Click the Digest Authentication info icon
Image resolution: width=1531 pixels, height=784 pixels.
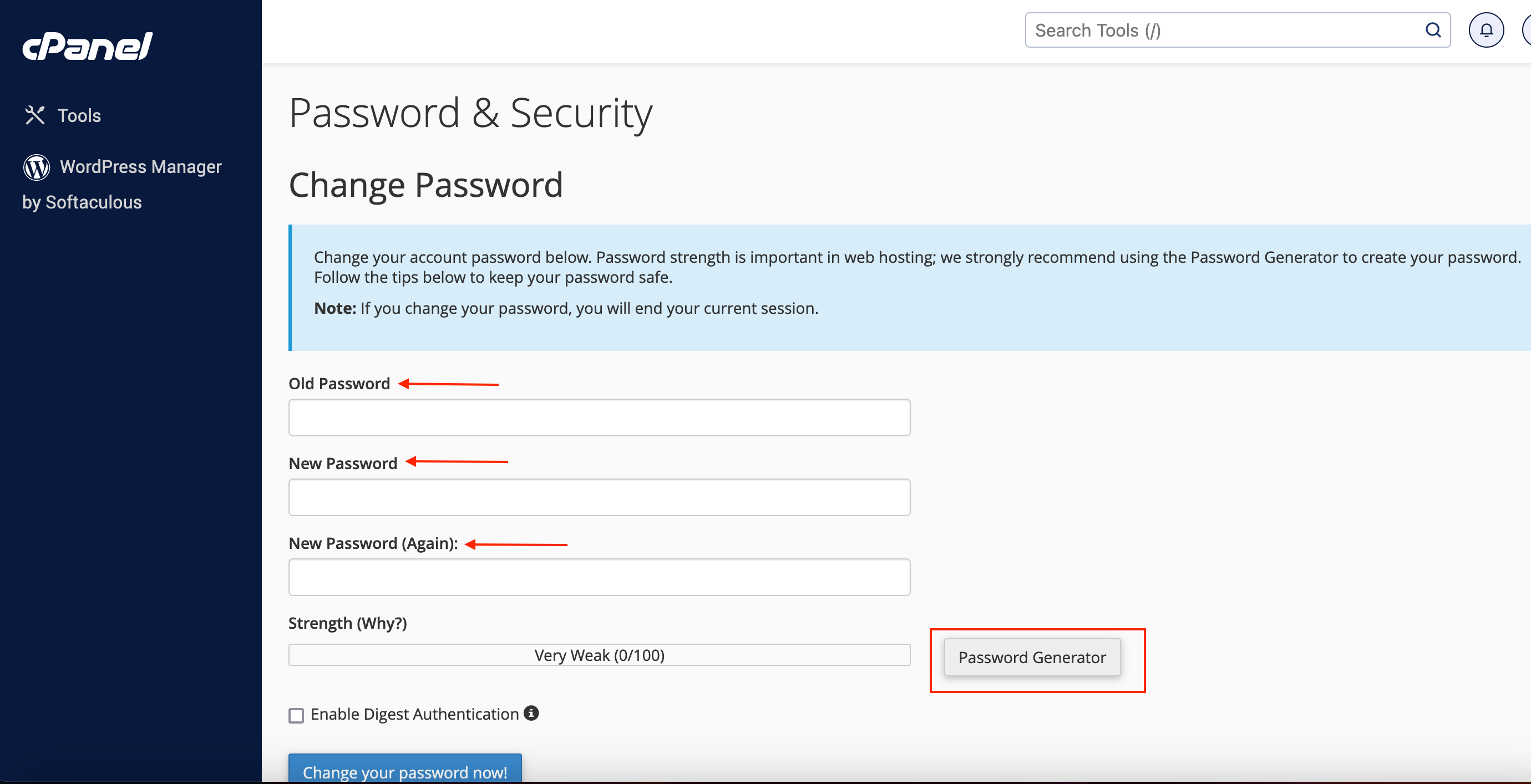point(531,712)
